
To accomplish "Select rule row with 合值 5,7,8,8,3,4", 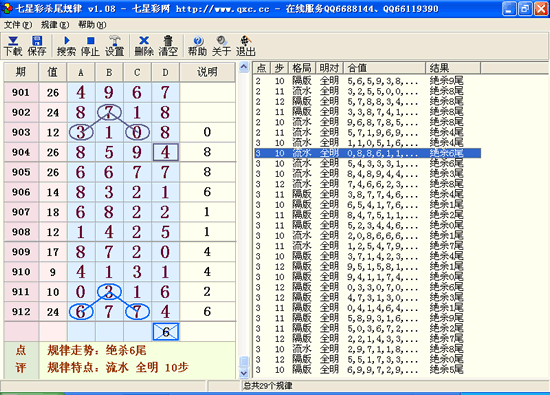I will (x=367, y=102).
